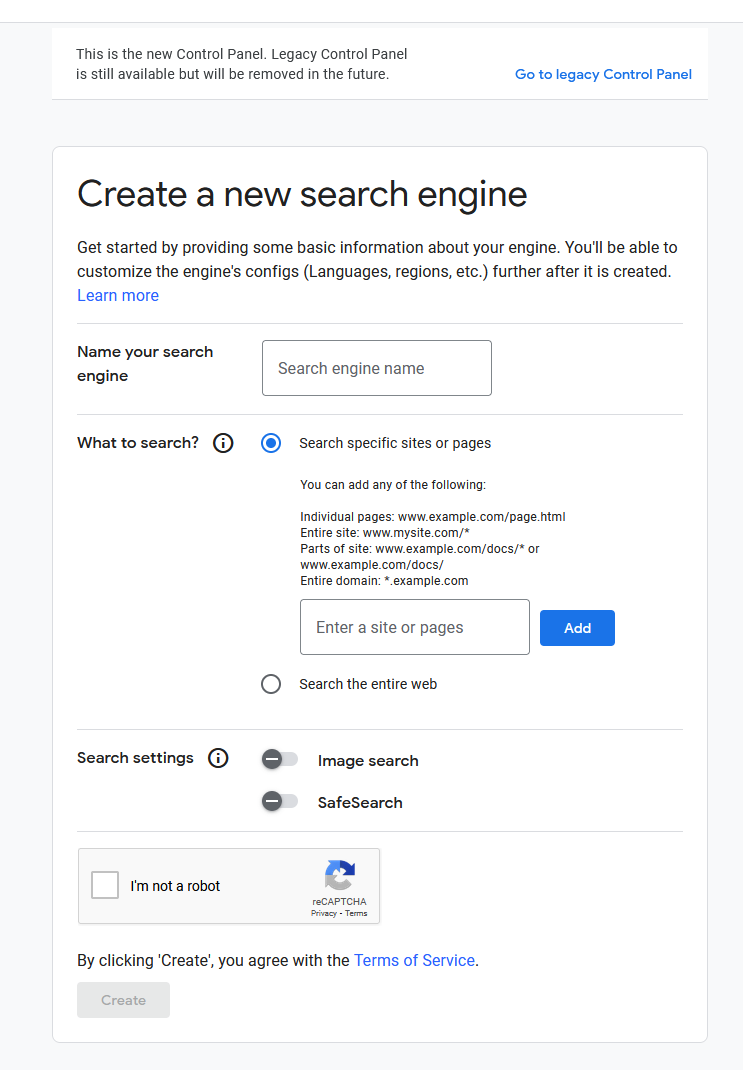Click the SafeSearch label text

(x=360, y=802)
